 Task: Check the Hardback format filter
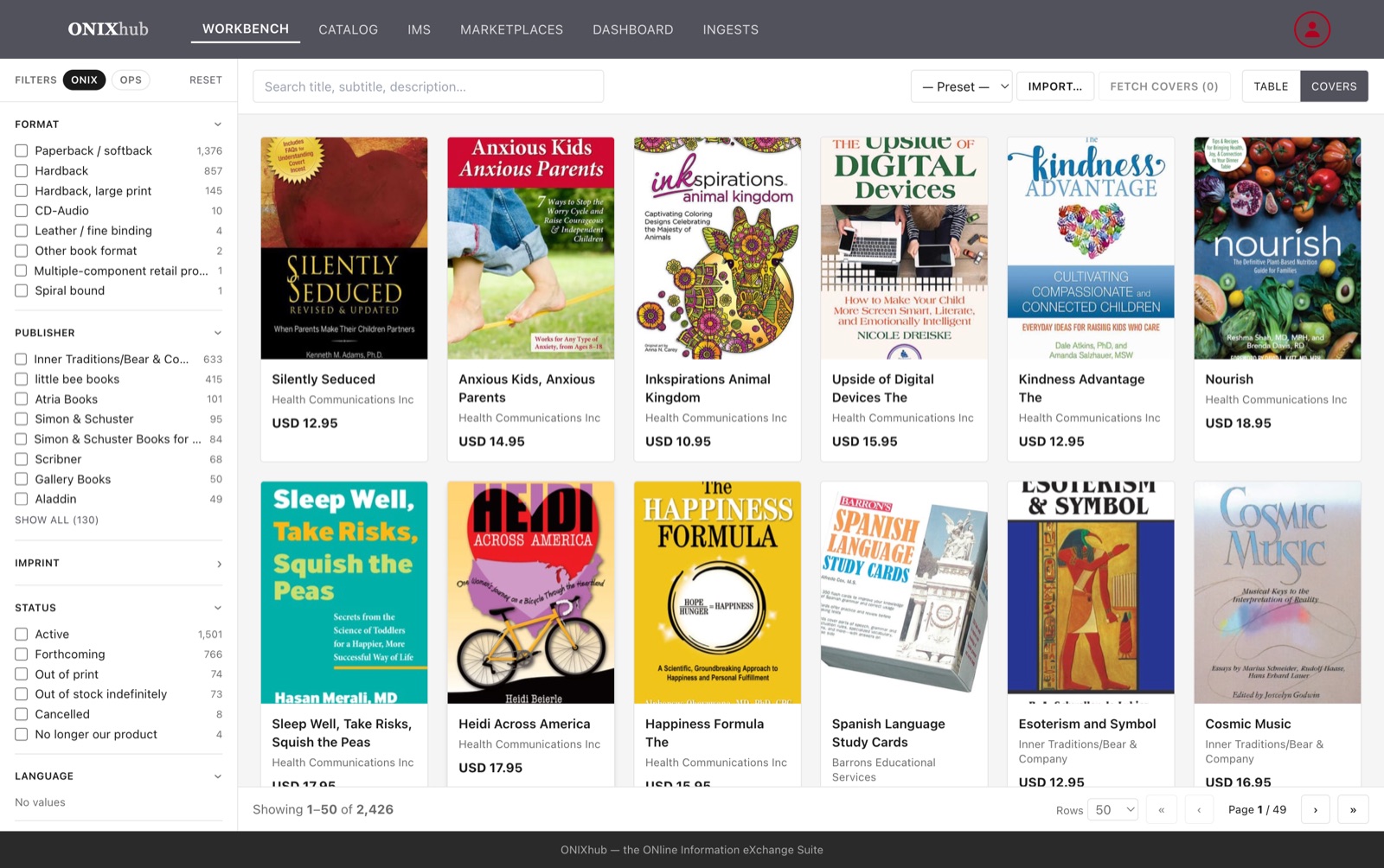(22, 171)
